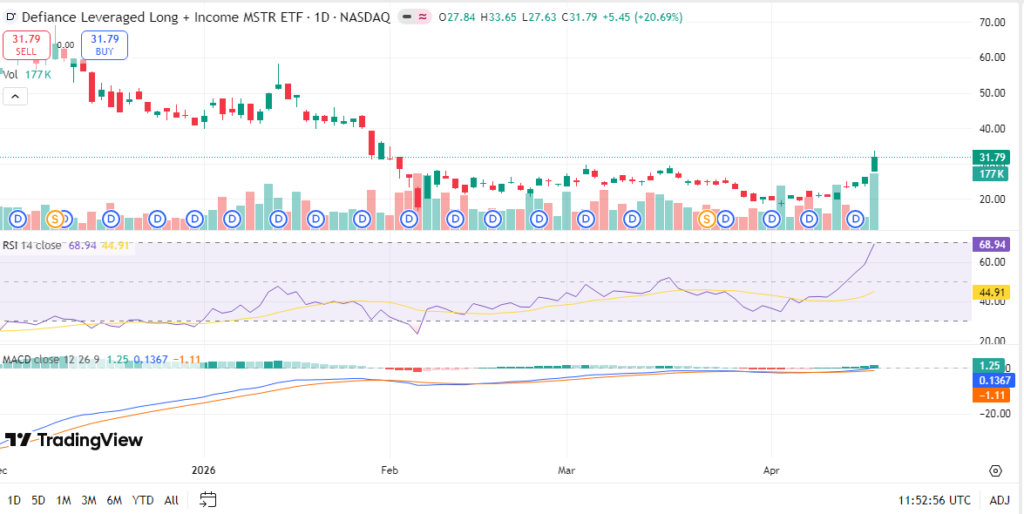Click the TradingView logo
This screenshot has width=1024, height=514.
[x=74, y=440]
